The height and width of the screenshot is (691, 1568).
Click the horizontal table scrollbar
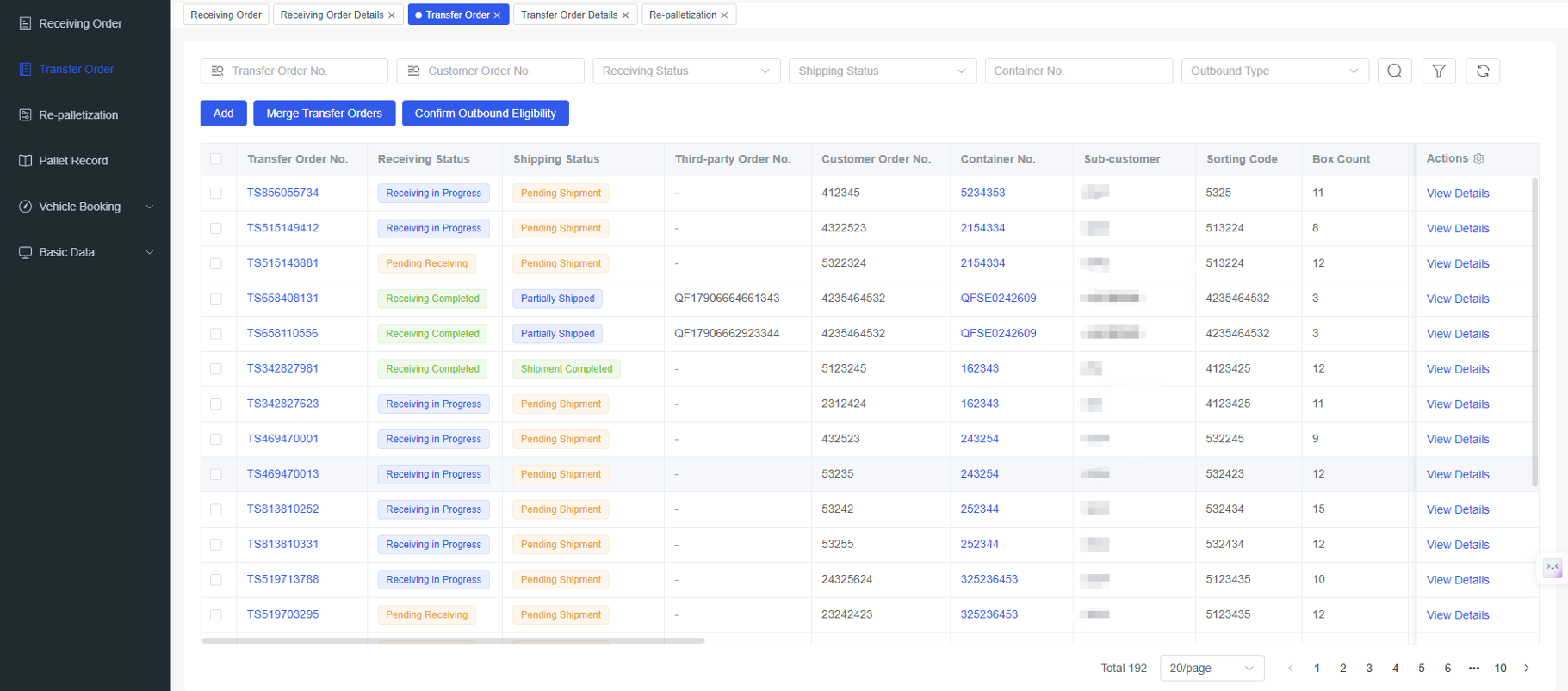453,640
